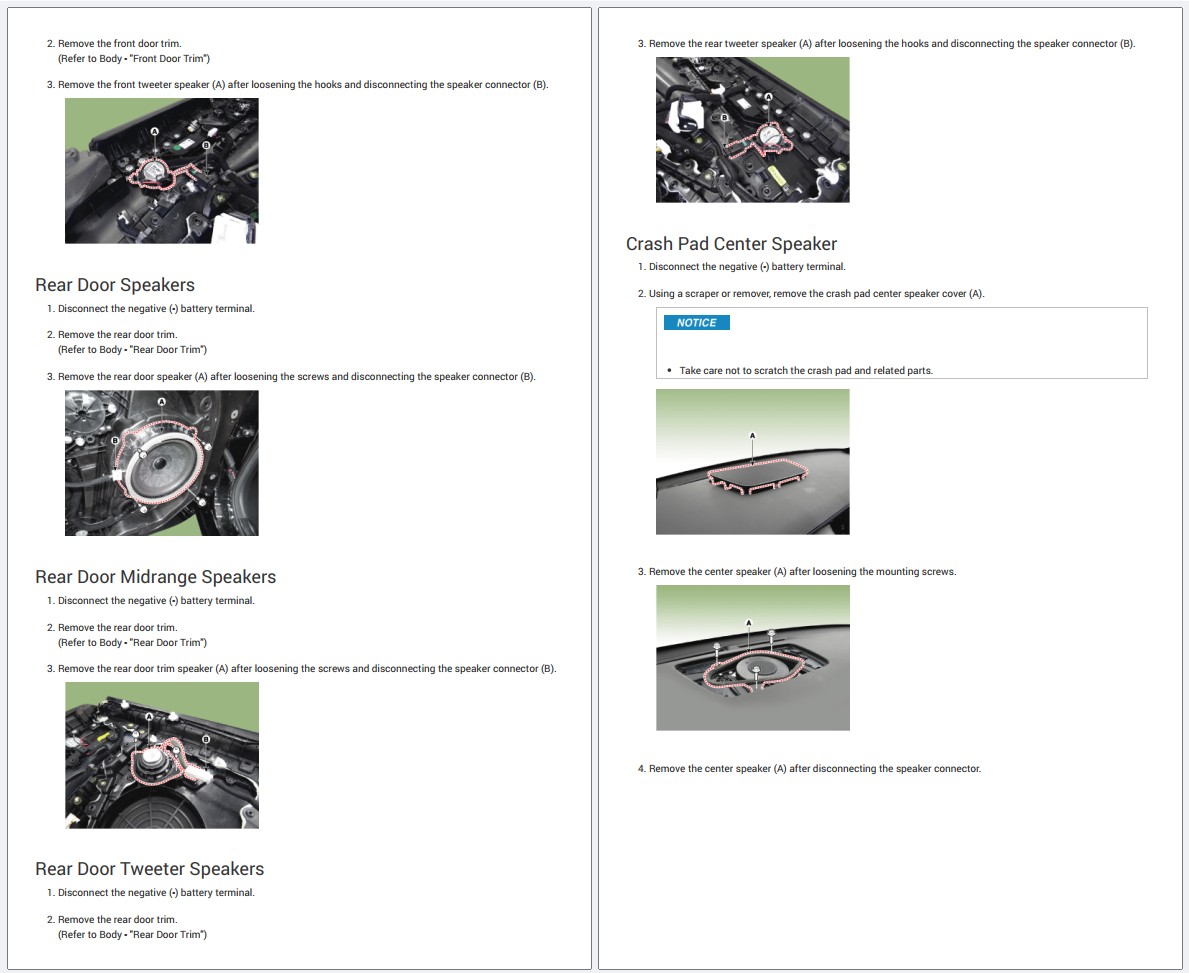Click 'Rear Door Trim' reference under Rear Door Tweeter Speakers
1189x973 pixels.
pyautogui.click(x=133, y=934)
